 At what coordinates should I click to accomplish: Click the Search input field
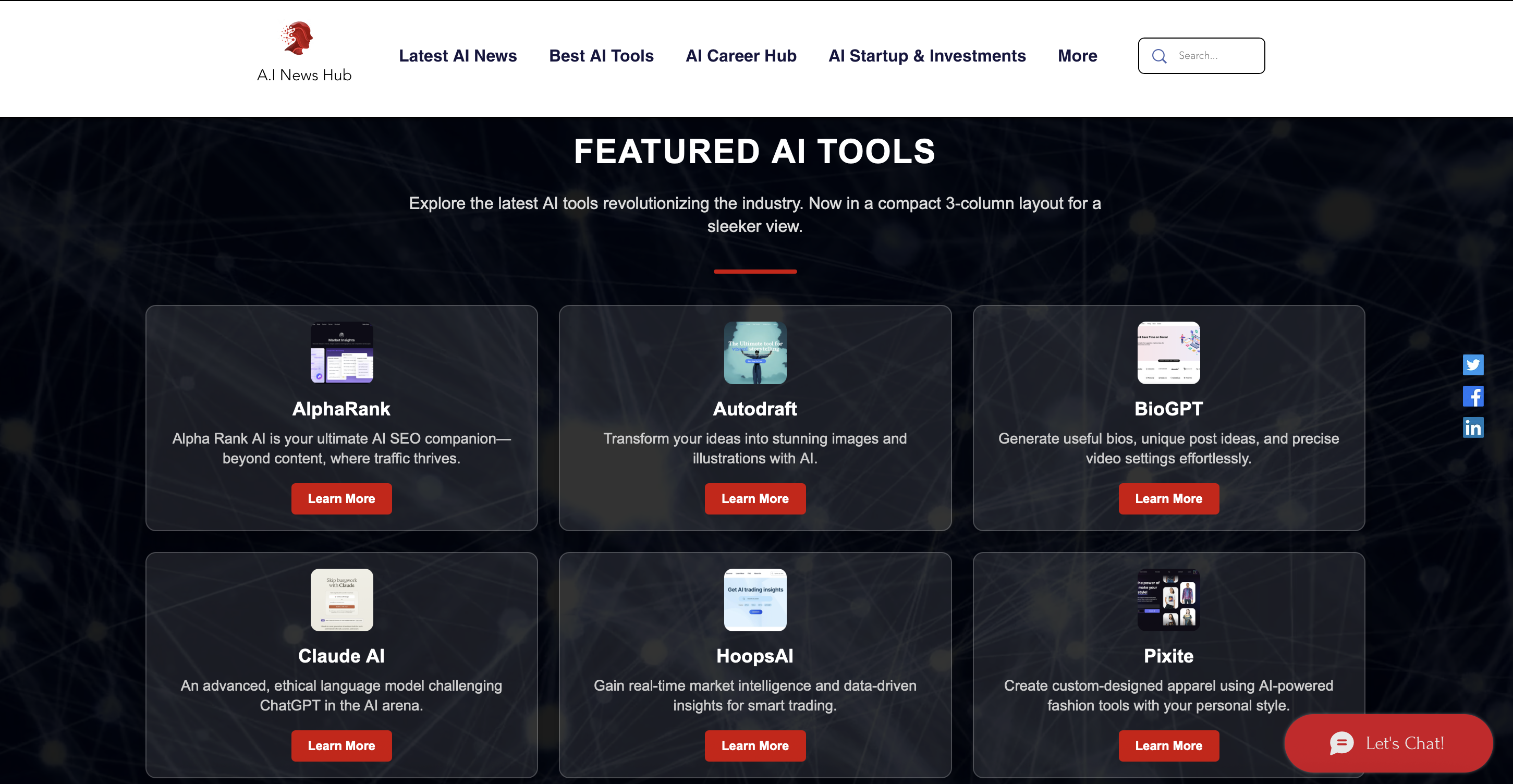coord(1201,56)
